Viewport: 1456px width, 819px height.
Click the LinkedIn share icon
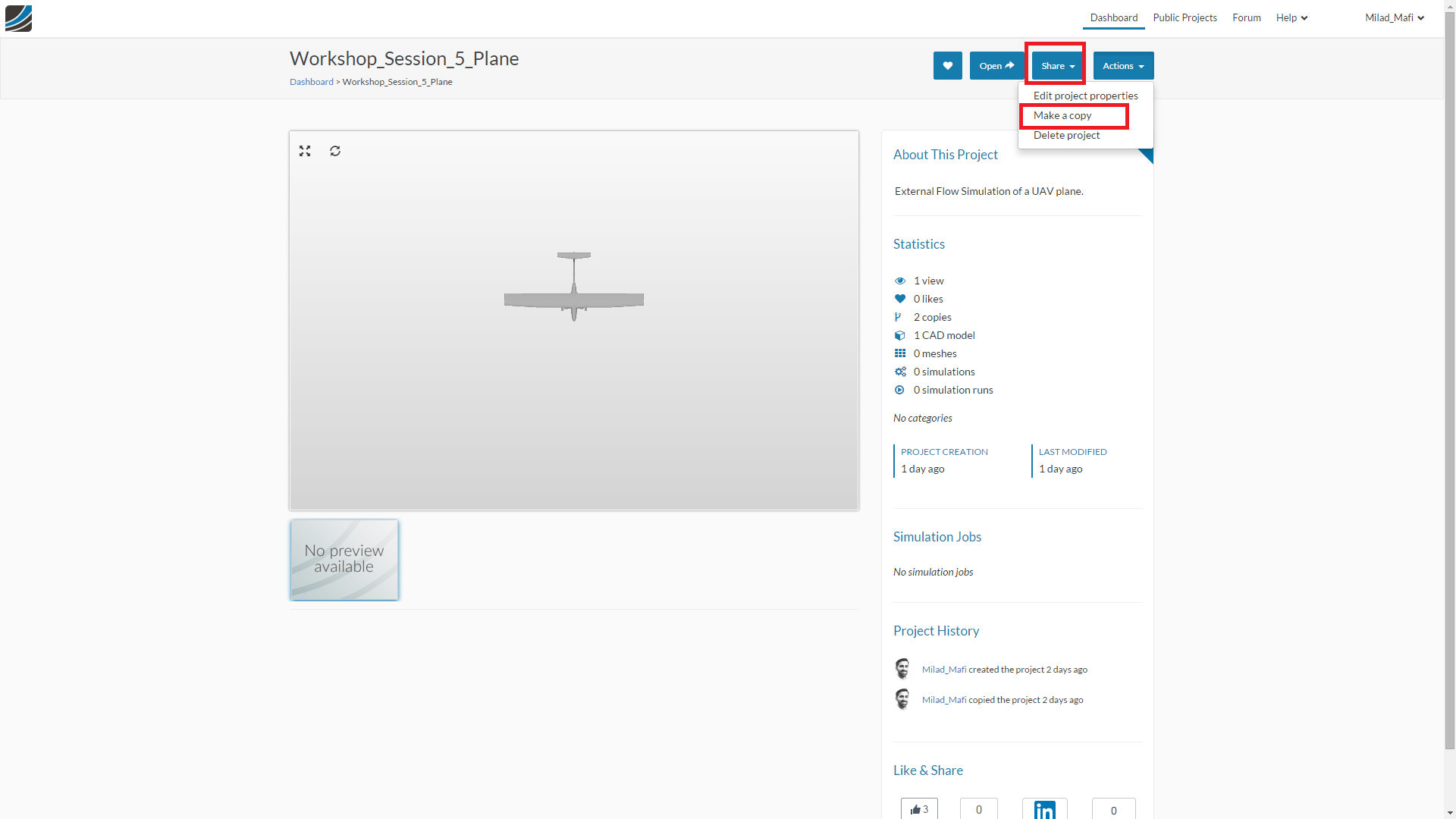coord(1044,809)
